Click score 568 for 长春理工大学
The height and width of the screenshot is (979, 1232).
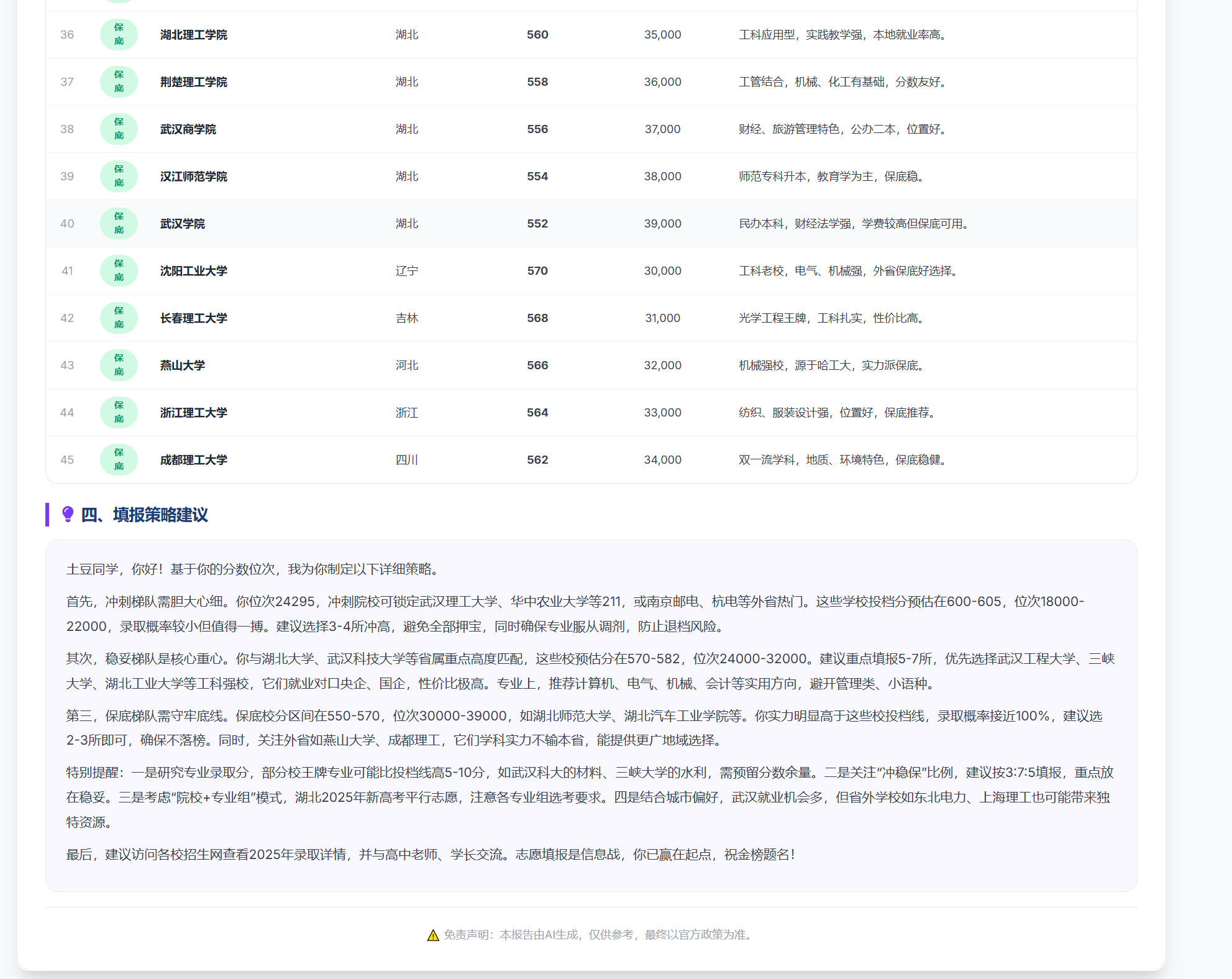coord(537,318)
